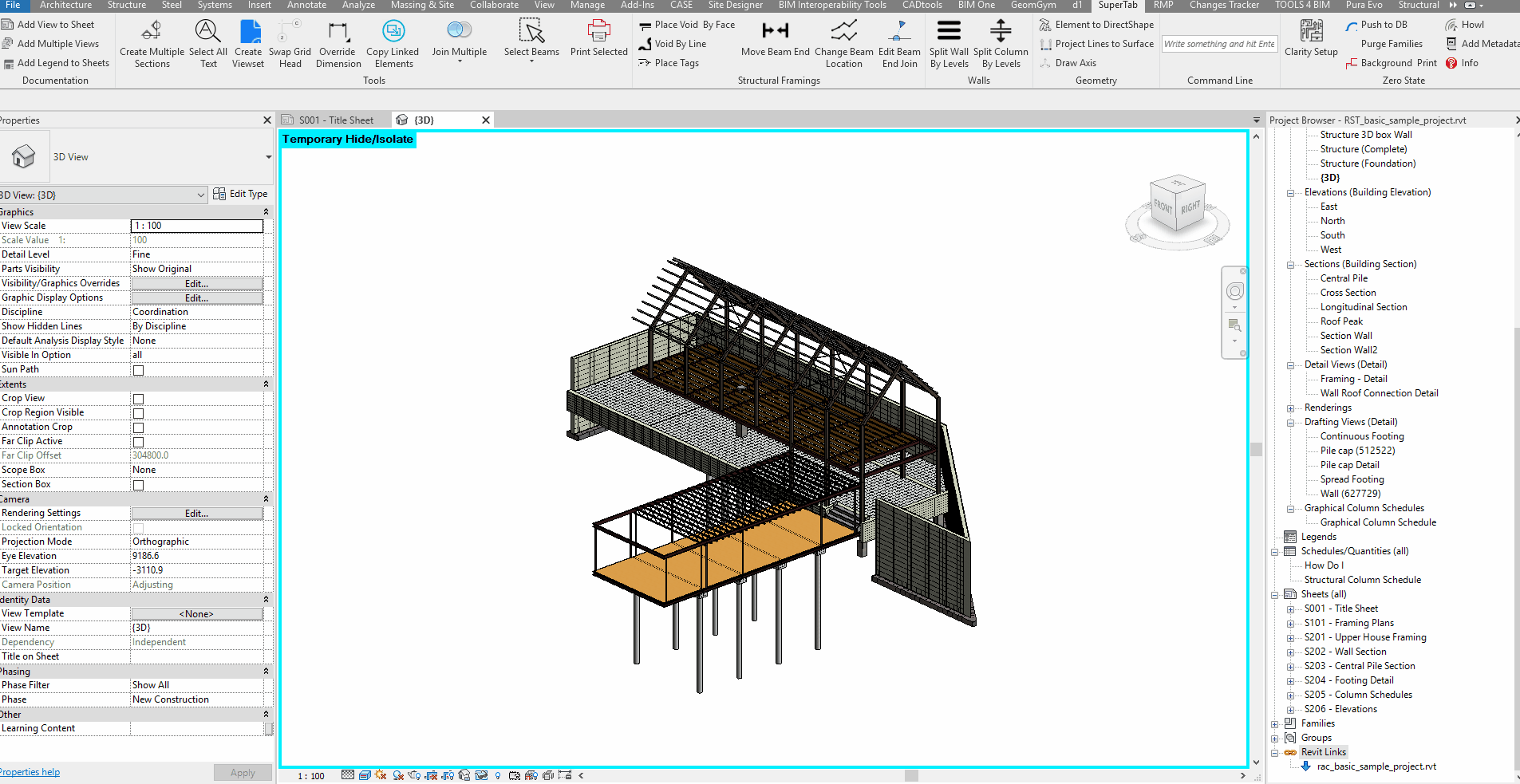Enable the Section Box checkbox
Image resolution: width=1520 pixels, height=784 pixels.
click(138, 485)
